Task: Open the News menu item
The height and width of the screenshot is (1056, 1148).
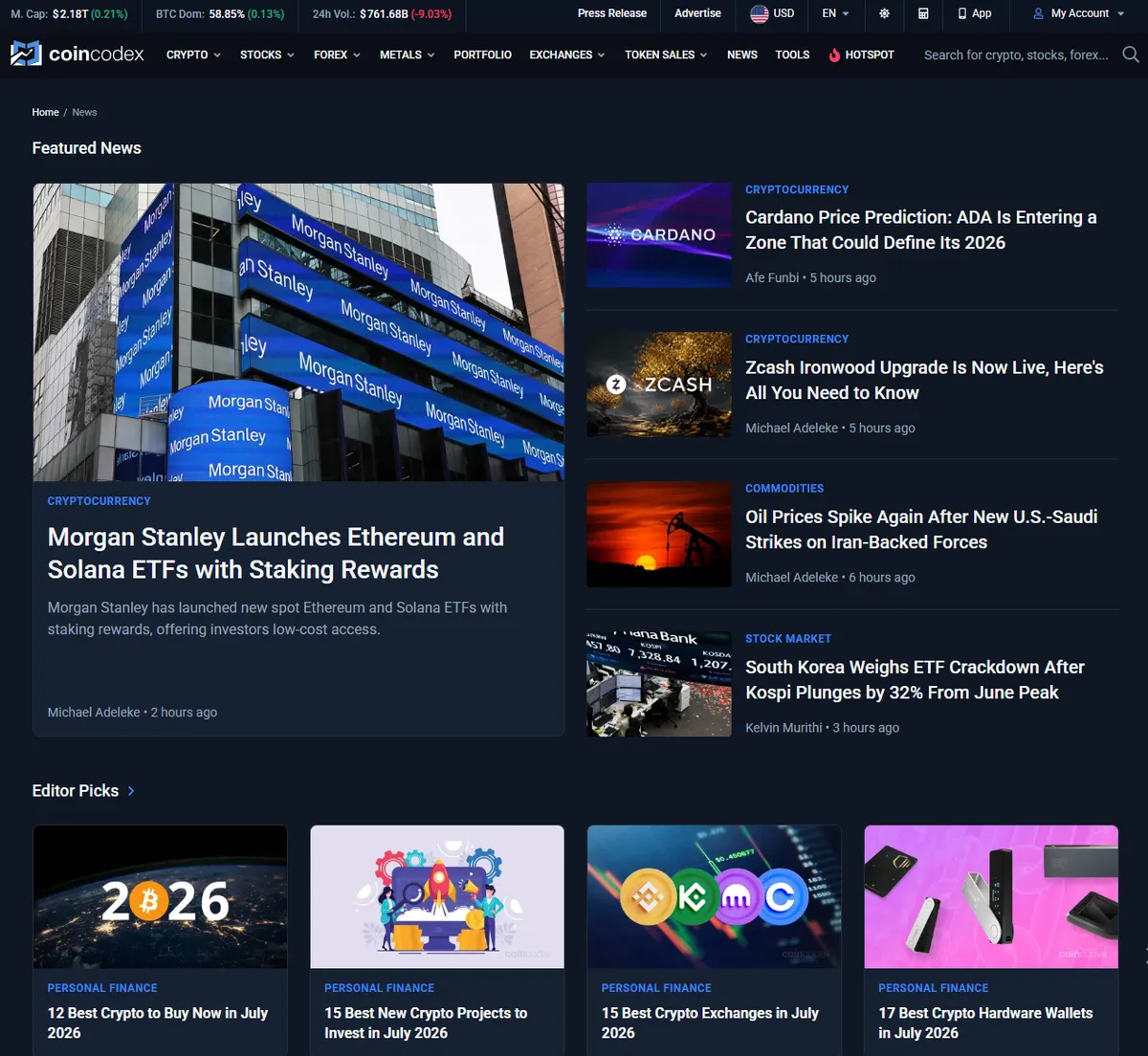Action: [742, 55]
